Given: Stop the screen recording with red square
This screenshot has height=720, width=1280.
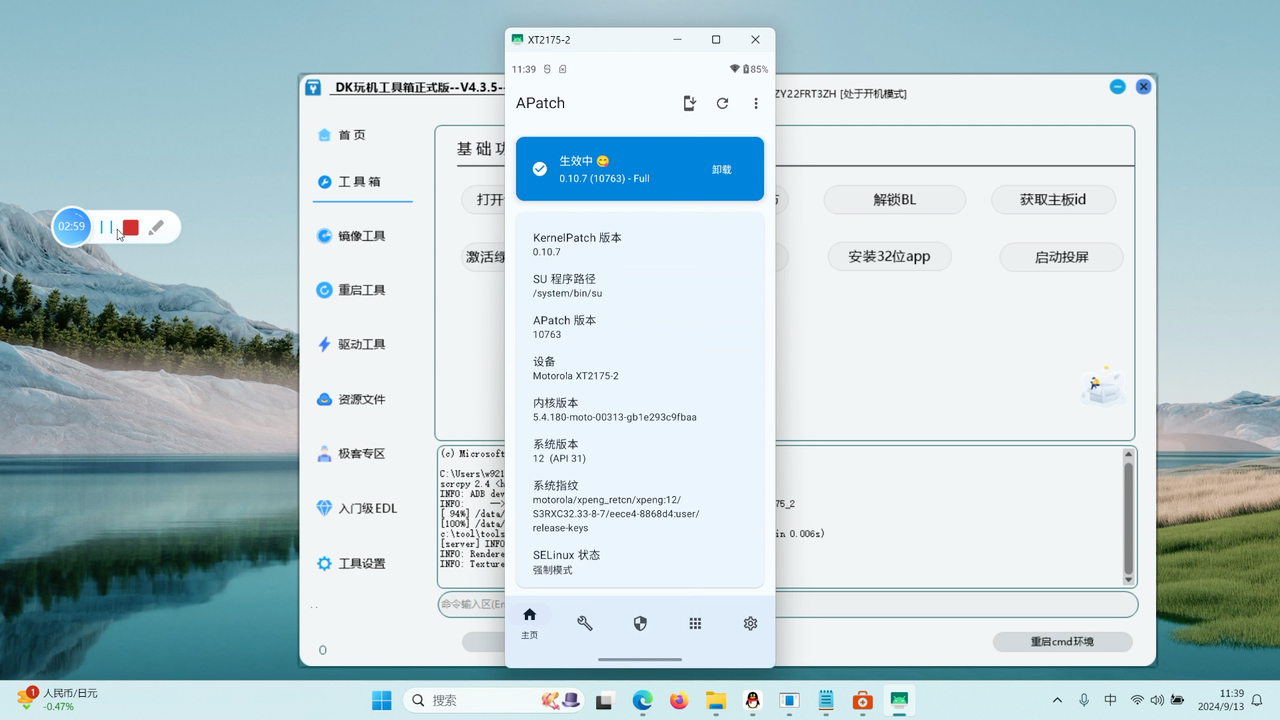Looking at the screenshot, I should (130, 228).
